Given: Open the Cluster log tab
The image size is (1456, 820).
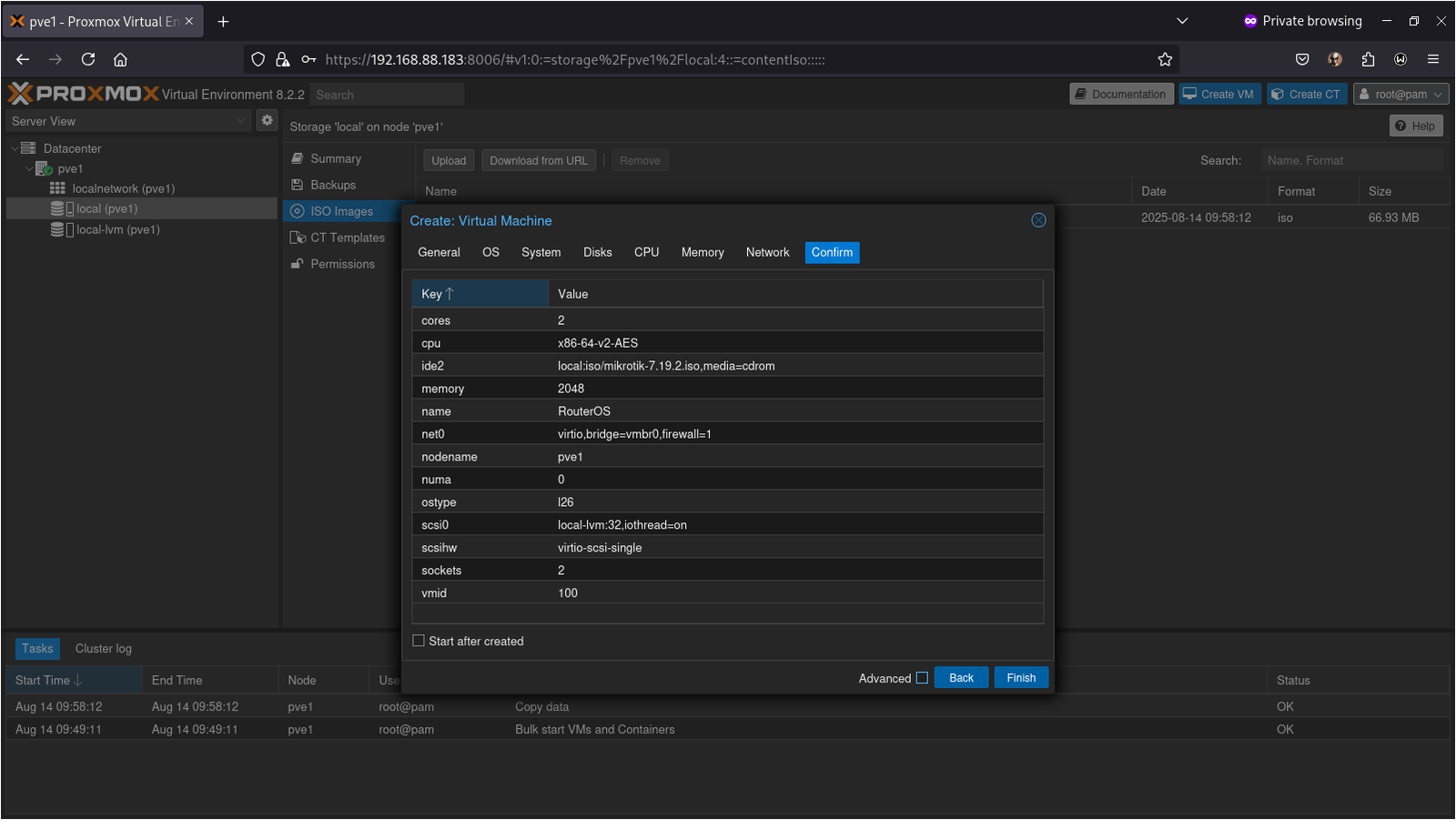Looking at the screenshot, I should point(104,649).
